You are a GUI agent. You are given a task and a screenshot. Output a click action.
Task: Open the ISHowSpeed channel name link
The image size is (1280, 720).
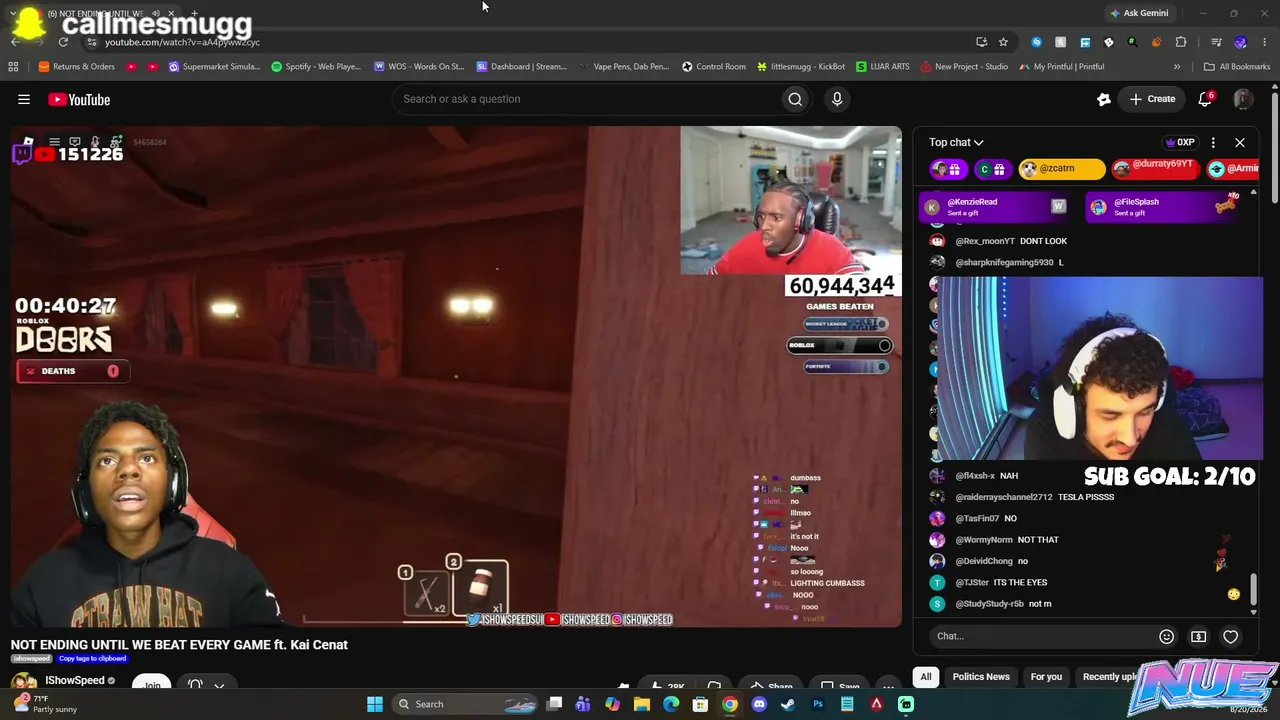pyautogui.click(x=75, y=681)
